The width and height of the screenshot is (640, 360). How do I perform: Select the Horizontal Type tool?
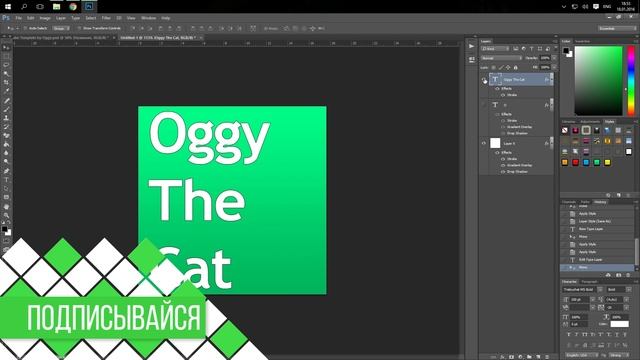pos(6,180)
